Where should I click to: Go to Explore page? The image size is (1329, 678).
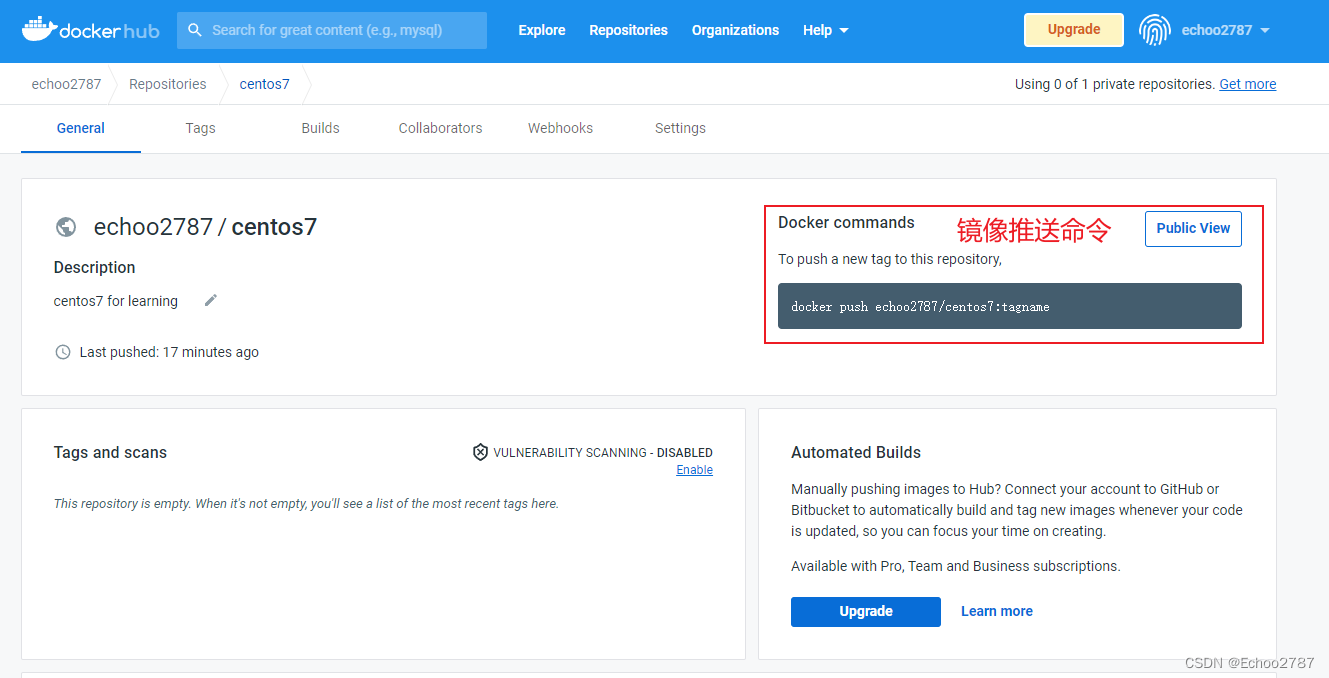point(542,30)
